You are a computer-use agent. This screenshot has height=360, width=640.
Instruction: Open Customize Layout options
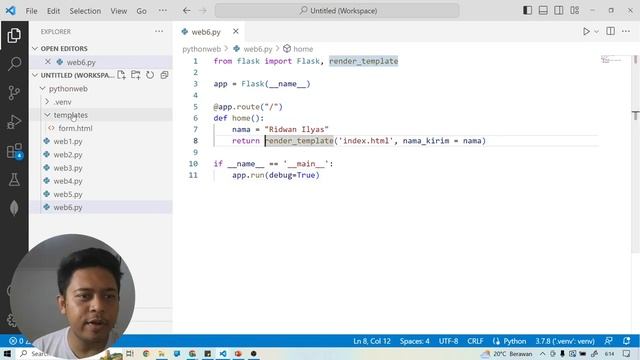click(575, 11)
